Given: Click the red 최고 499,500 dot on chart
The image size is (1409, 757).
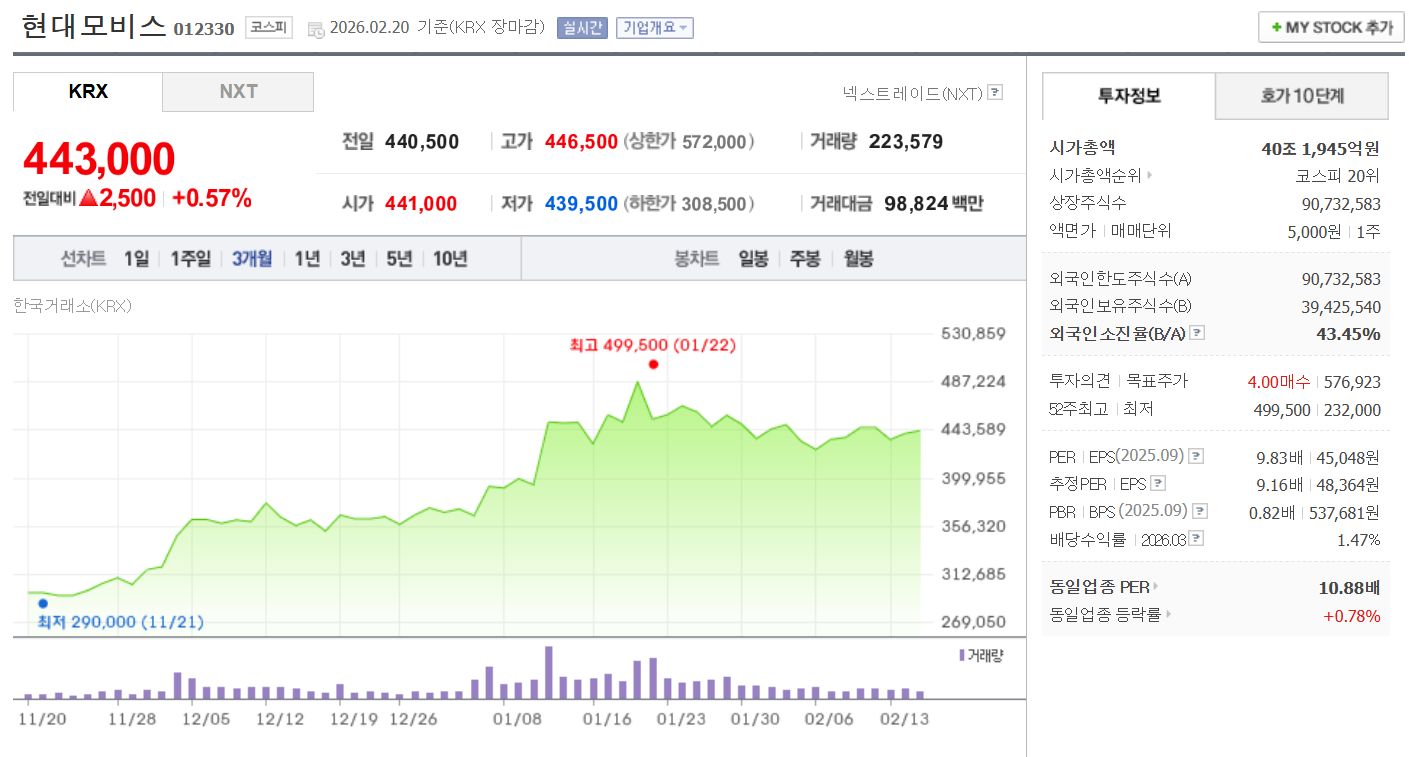Looking at the screenshot, I should coord(653,364).
